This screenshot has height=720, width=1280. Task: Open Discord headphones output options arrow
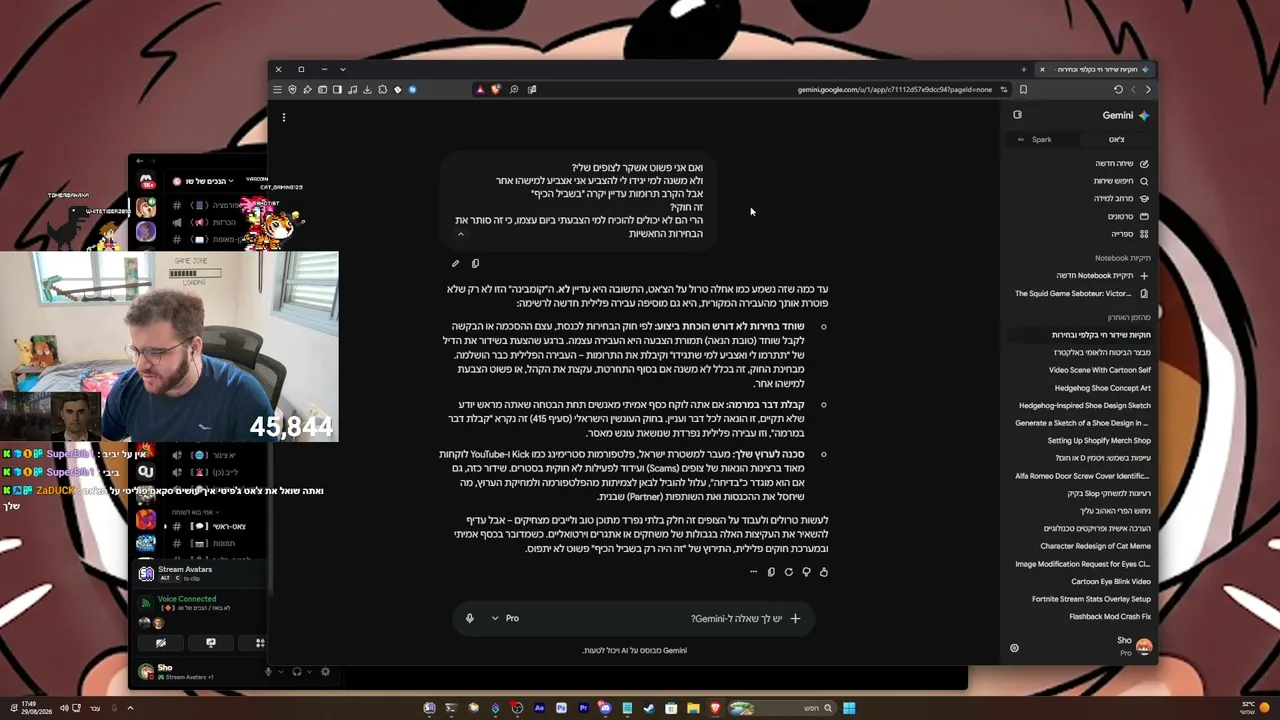pos(308,671)
